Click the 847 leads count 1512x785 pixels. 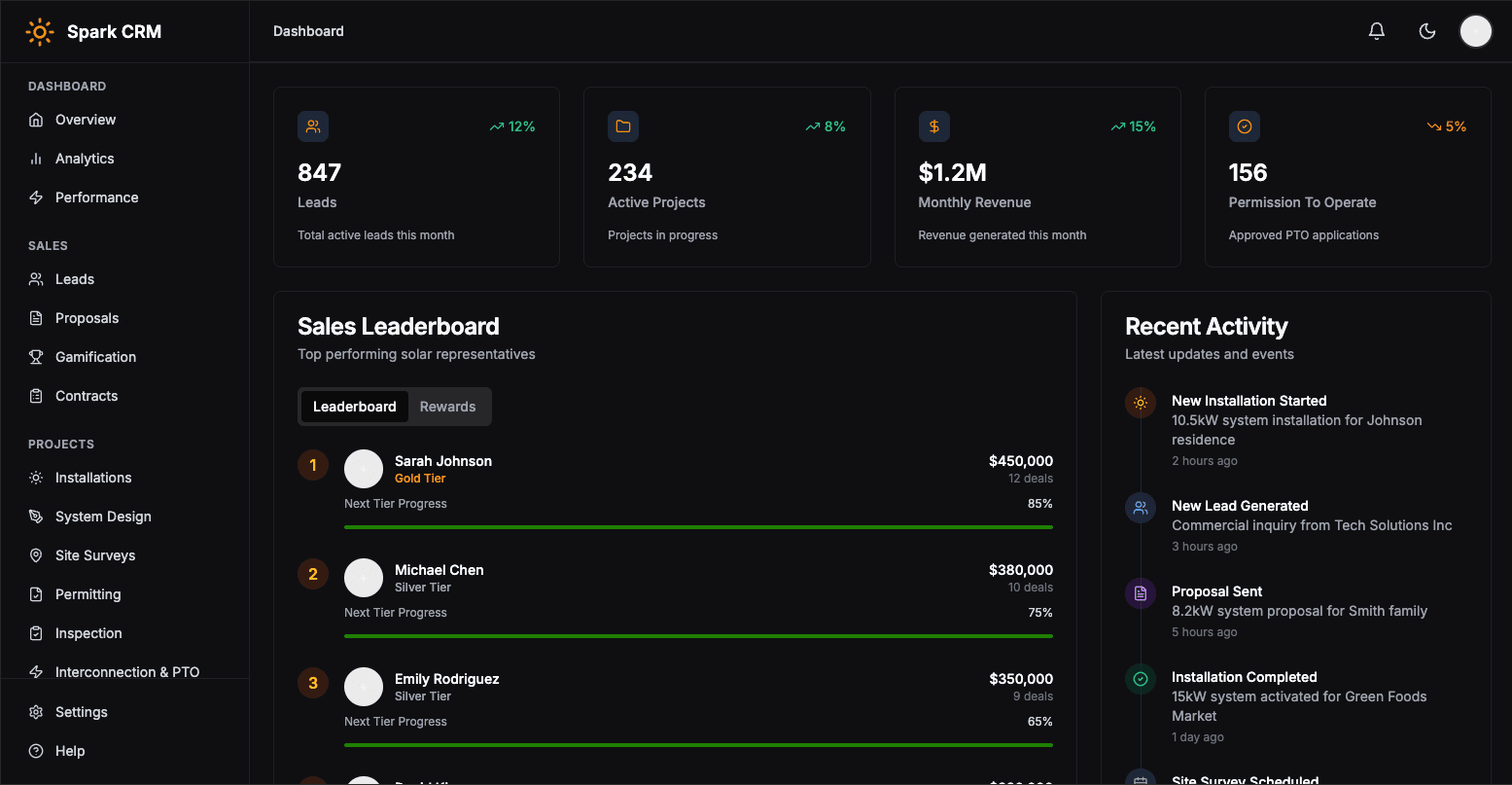click(319, 173)
